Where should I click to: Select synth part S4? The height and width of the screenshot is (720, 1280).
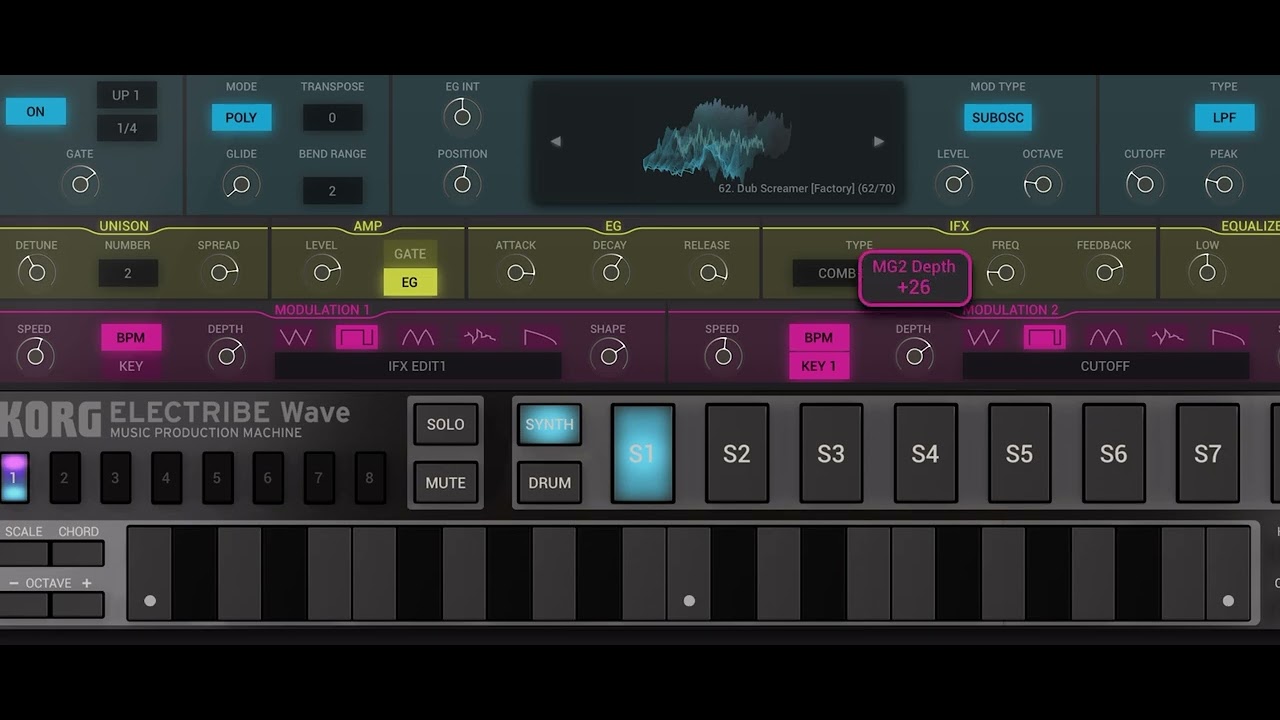tap(925, 453)
